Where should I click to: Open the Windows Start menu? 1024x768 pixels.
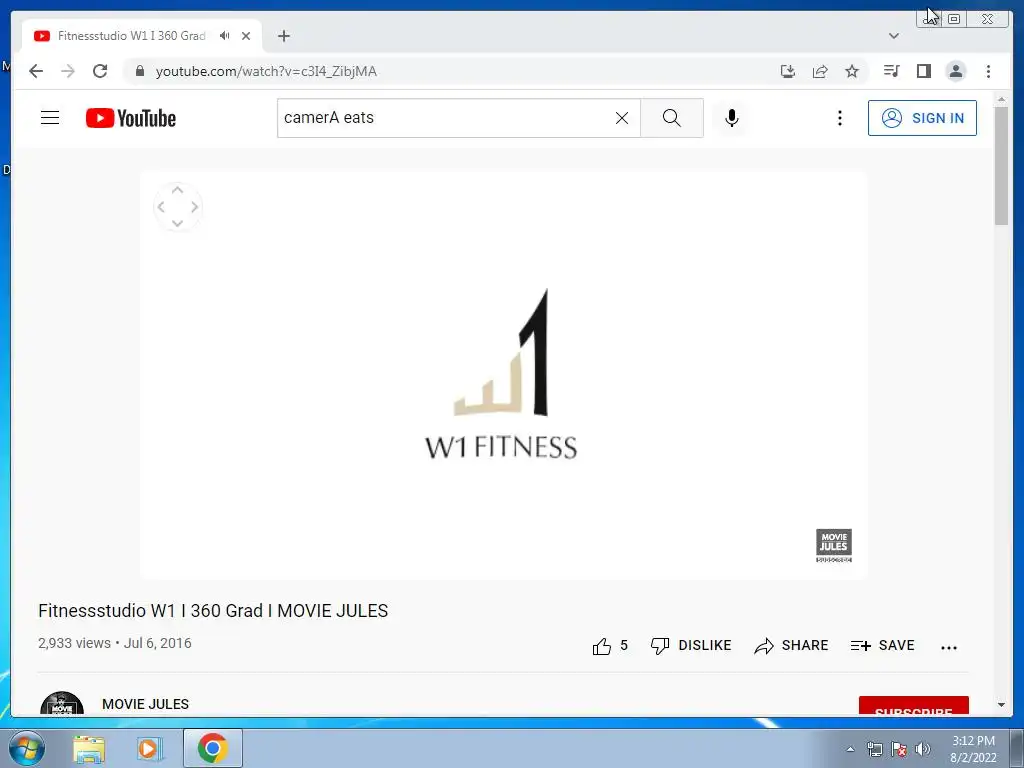tap(26, 748)
